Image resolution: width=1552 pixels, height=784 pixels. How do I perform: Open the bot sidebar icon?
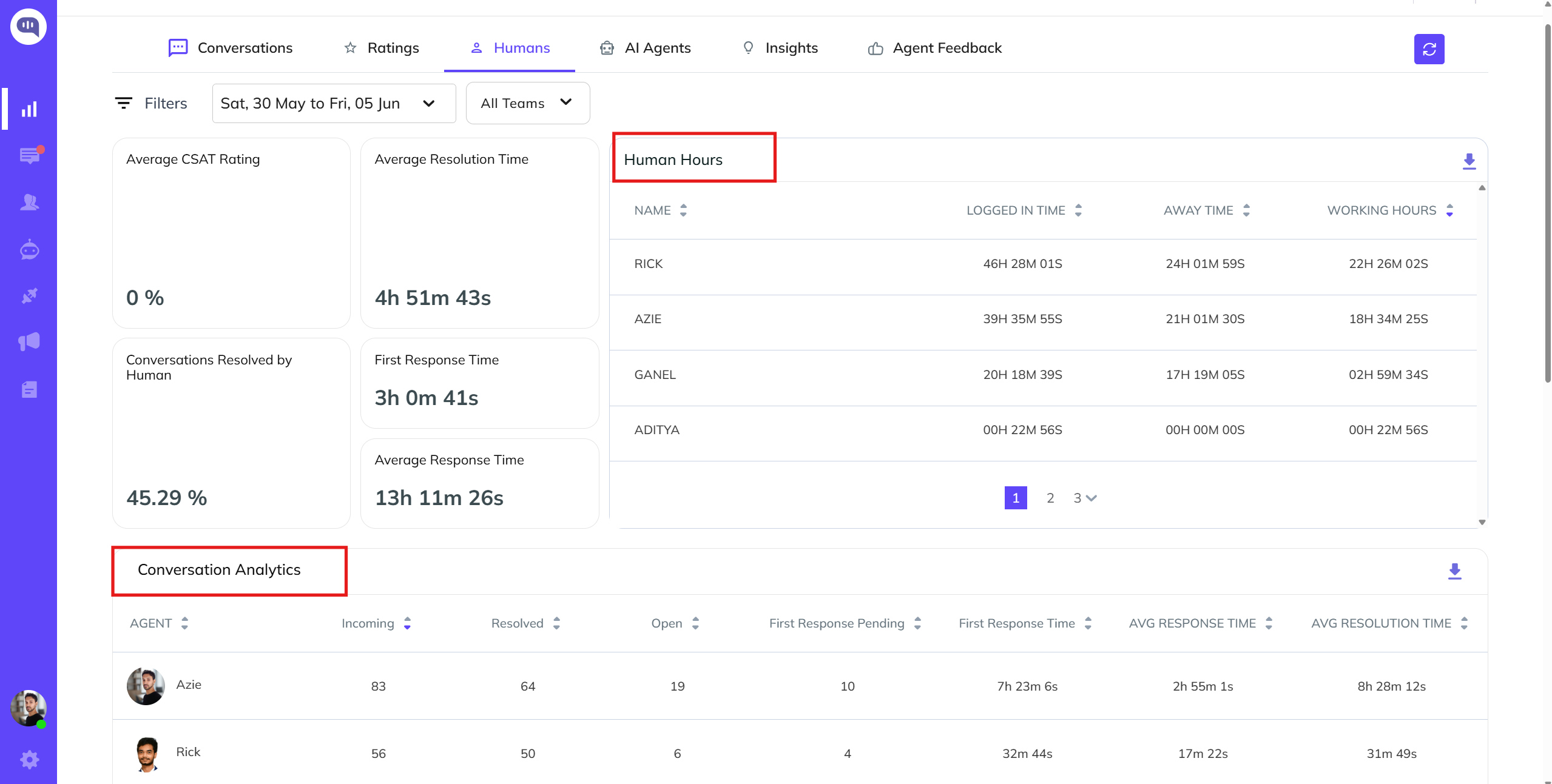29,249
